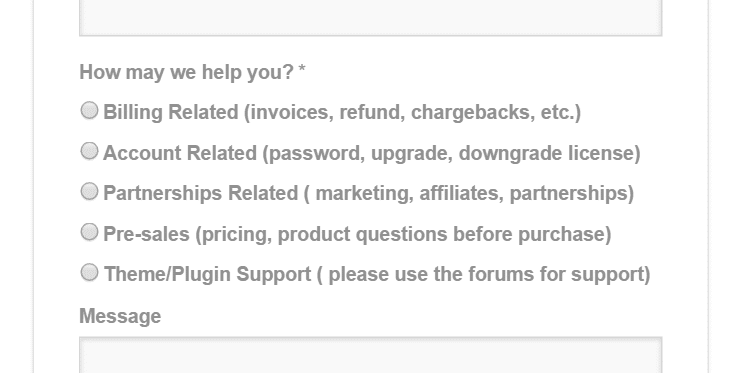Click the '( marketing, affiliates, partnerships)' text

point(469,193)
